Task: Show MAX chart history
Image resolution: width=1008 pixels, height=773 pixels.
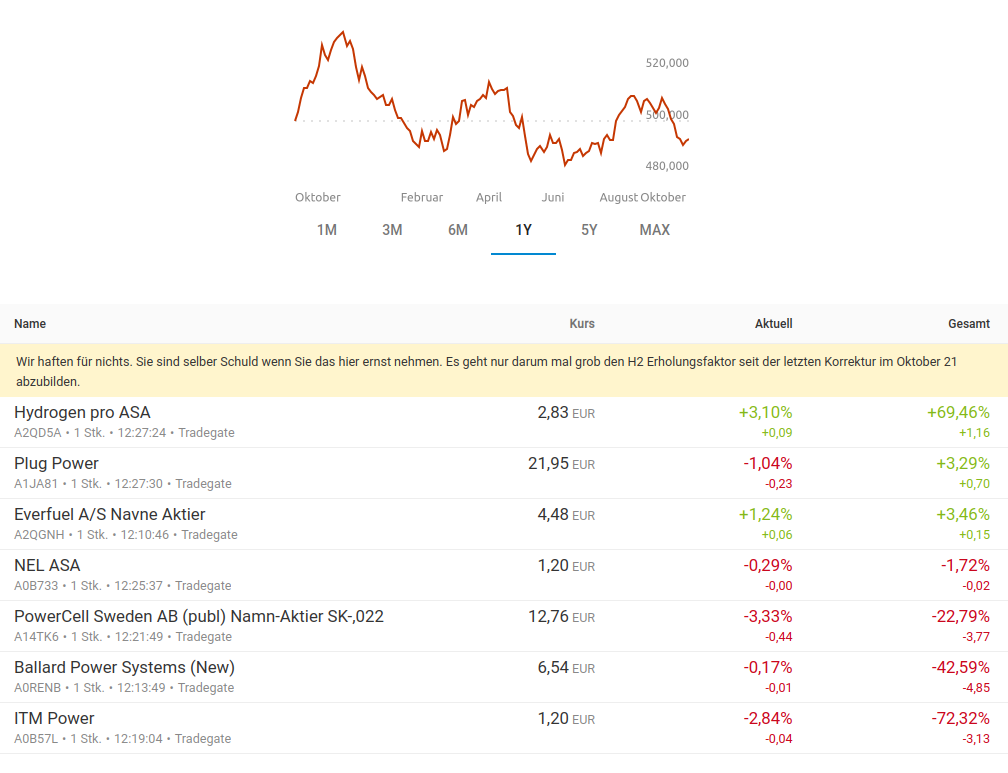Action: [655, 230]
